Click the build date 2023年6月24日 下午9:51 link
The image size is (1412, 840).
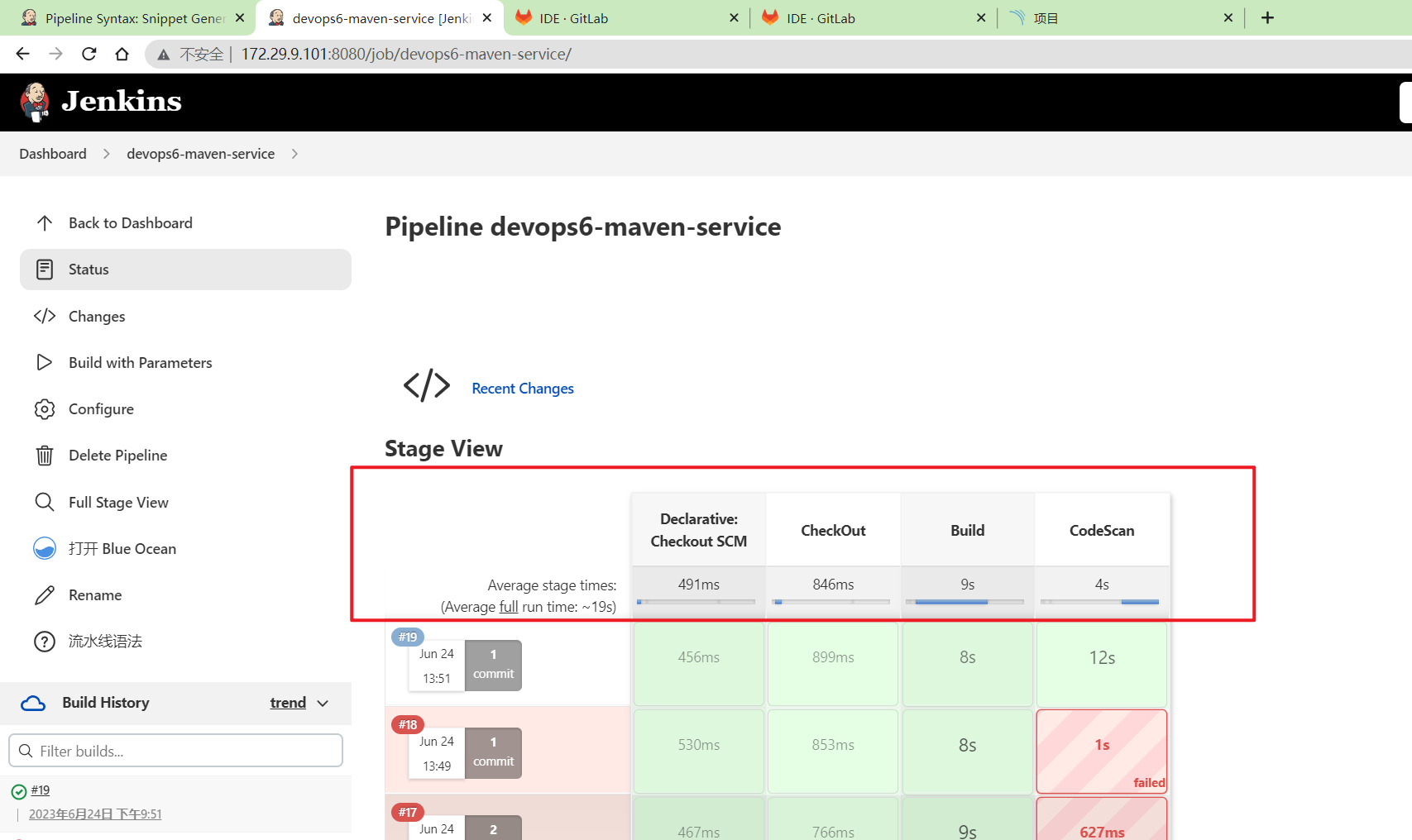[95, 814]
